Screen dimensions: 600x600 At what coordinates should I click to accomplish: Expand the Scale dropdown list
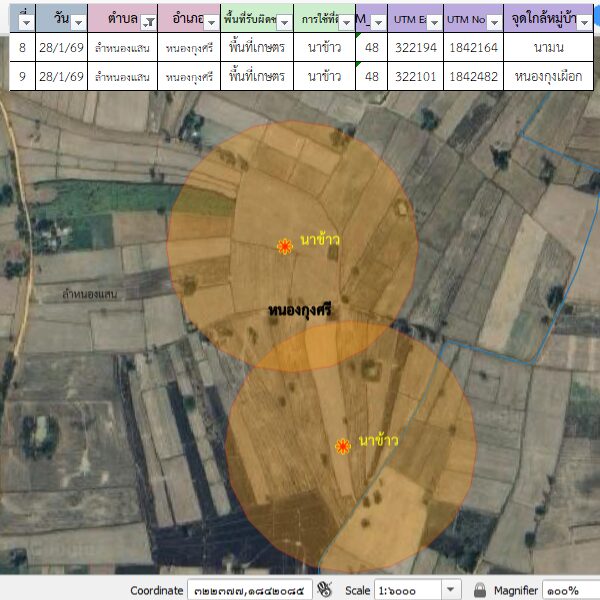pyautogui.click(x=451, y=590)
